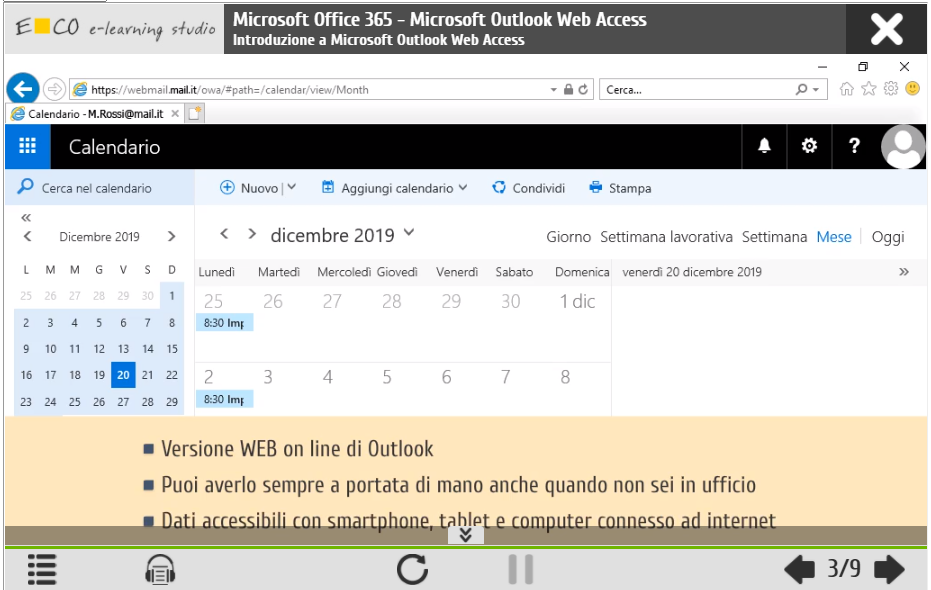Open the search provider dropdown arrow
Viewport: 931px width, 590px height.
click(816, 90)
